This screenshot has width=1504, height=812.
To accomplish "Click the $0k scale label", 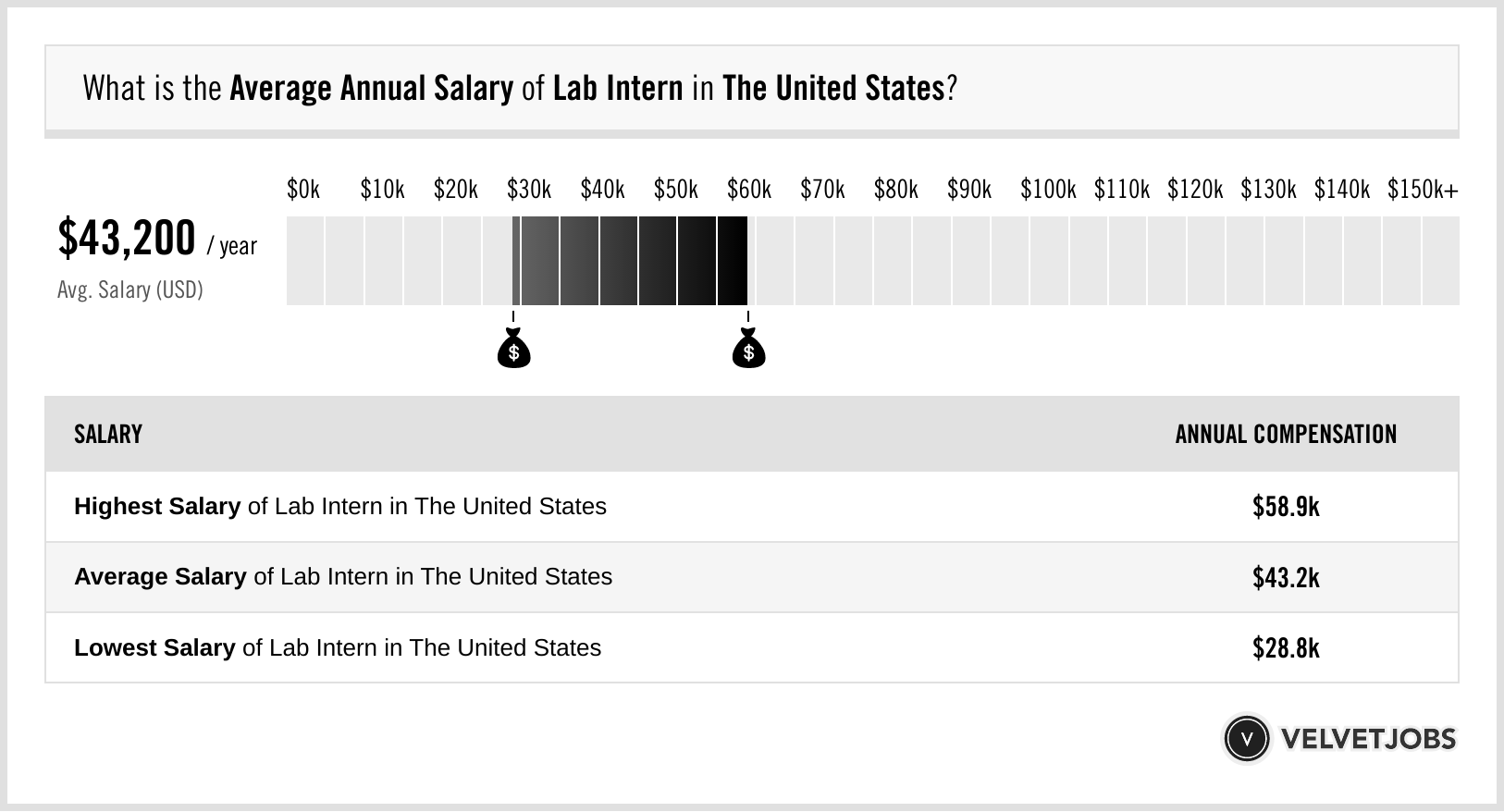I will pyautogui.click(x=303, y=190).
